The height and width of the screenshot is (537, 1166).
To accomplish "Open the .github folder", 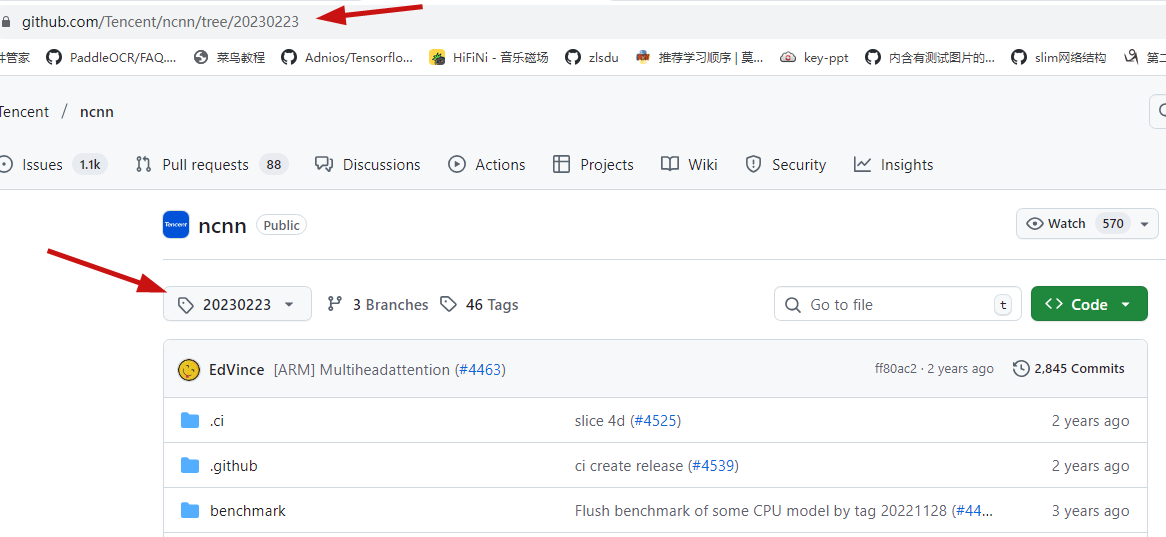I will coord(233,466).
